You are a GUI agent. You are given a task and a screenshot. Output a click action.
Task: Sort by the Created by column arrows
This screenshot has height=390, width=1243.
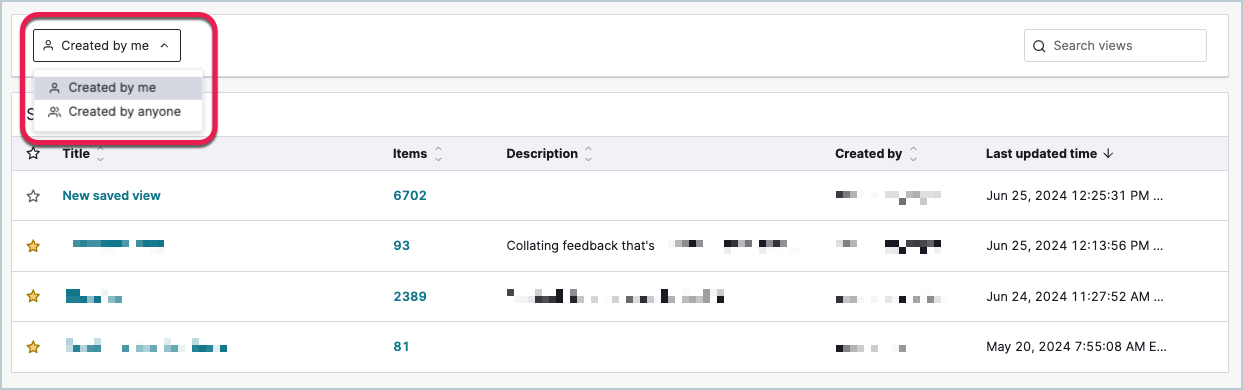coord(913,154)
